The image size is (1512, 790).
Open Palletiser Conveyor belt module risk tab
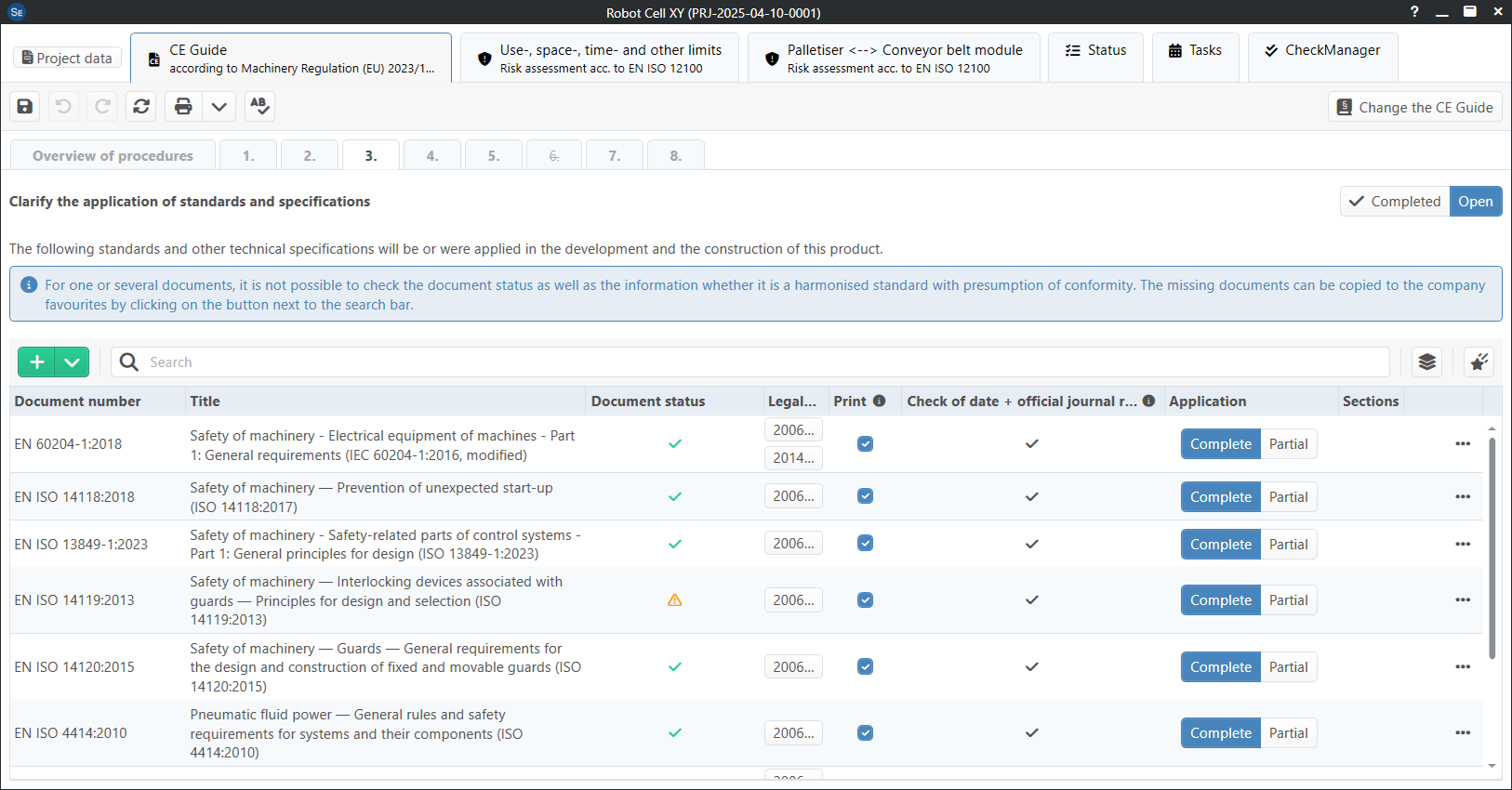[x=894, y=58]
